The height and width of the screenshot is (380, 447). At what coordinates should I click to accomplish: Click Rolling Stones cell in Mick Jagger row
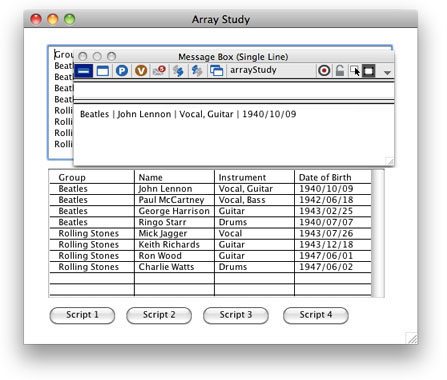tap(92, 233)
